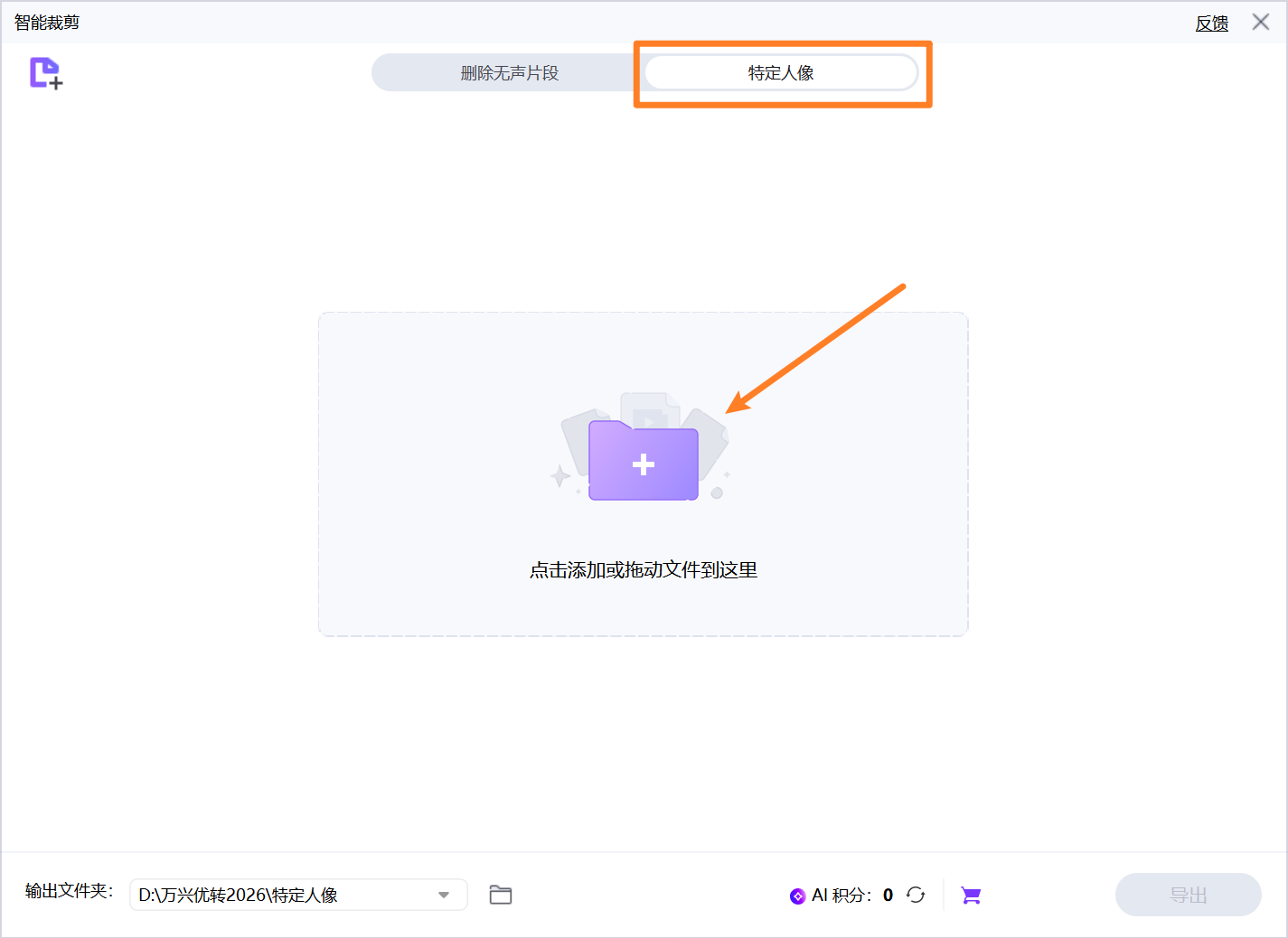The height and width of the screenshot is (938, 1288).
Task: Click the add document icon in the sidebar
Action: (x=44, y=73)
